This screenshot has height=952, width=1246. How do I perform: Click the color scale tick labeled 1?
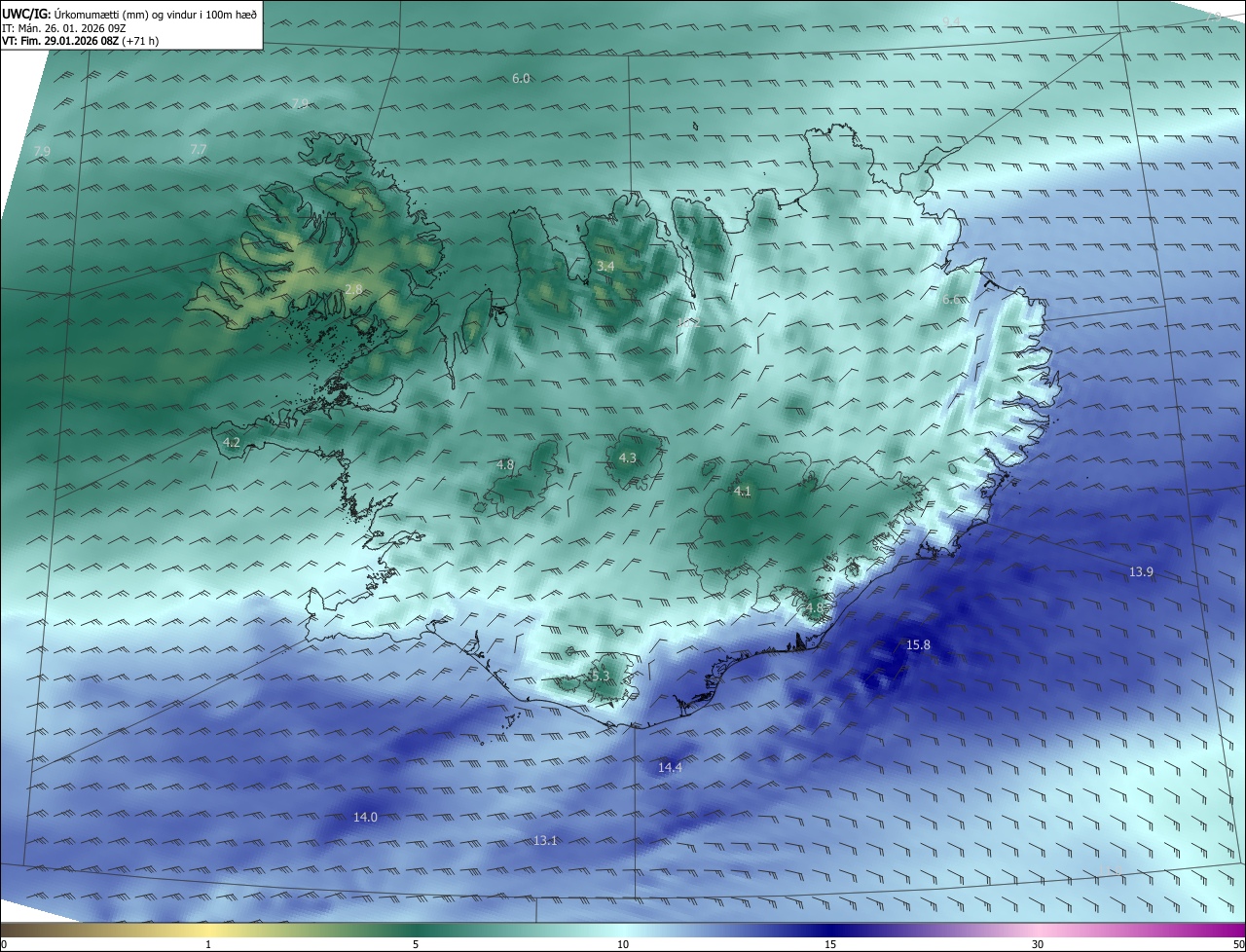tap(208, 944)
